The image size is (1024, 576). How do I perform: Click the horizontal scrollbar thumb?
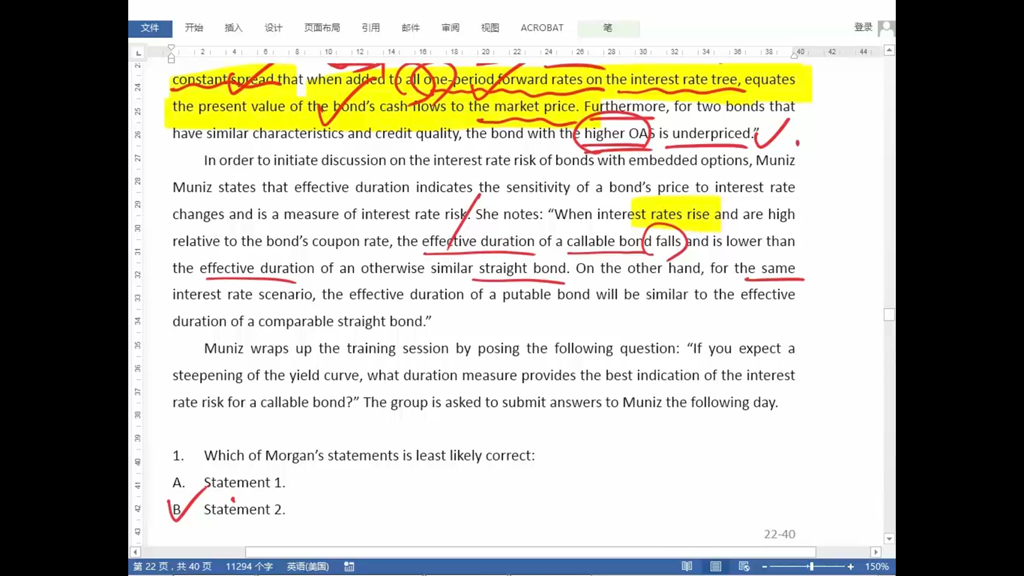click(x=530, y=552)
